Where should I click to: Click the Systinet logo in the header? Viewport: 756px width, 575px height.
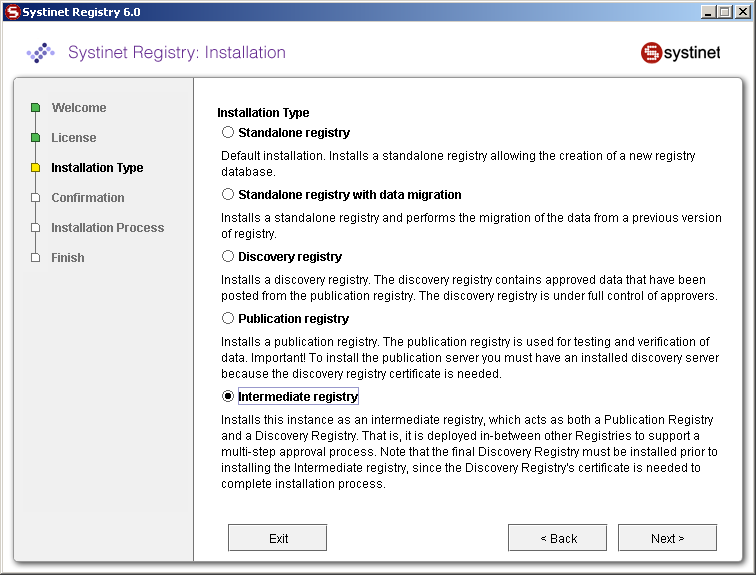click(680, 53)
